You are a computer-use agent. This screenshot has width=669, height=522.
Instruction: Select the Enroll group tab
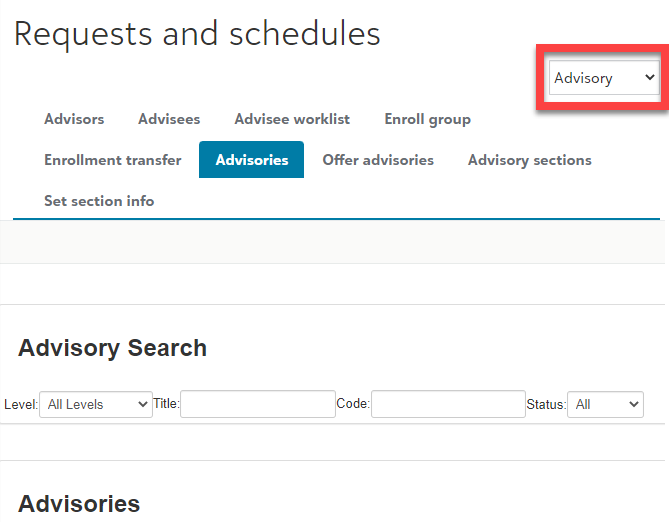point(428,119)
